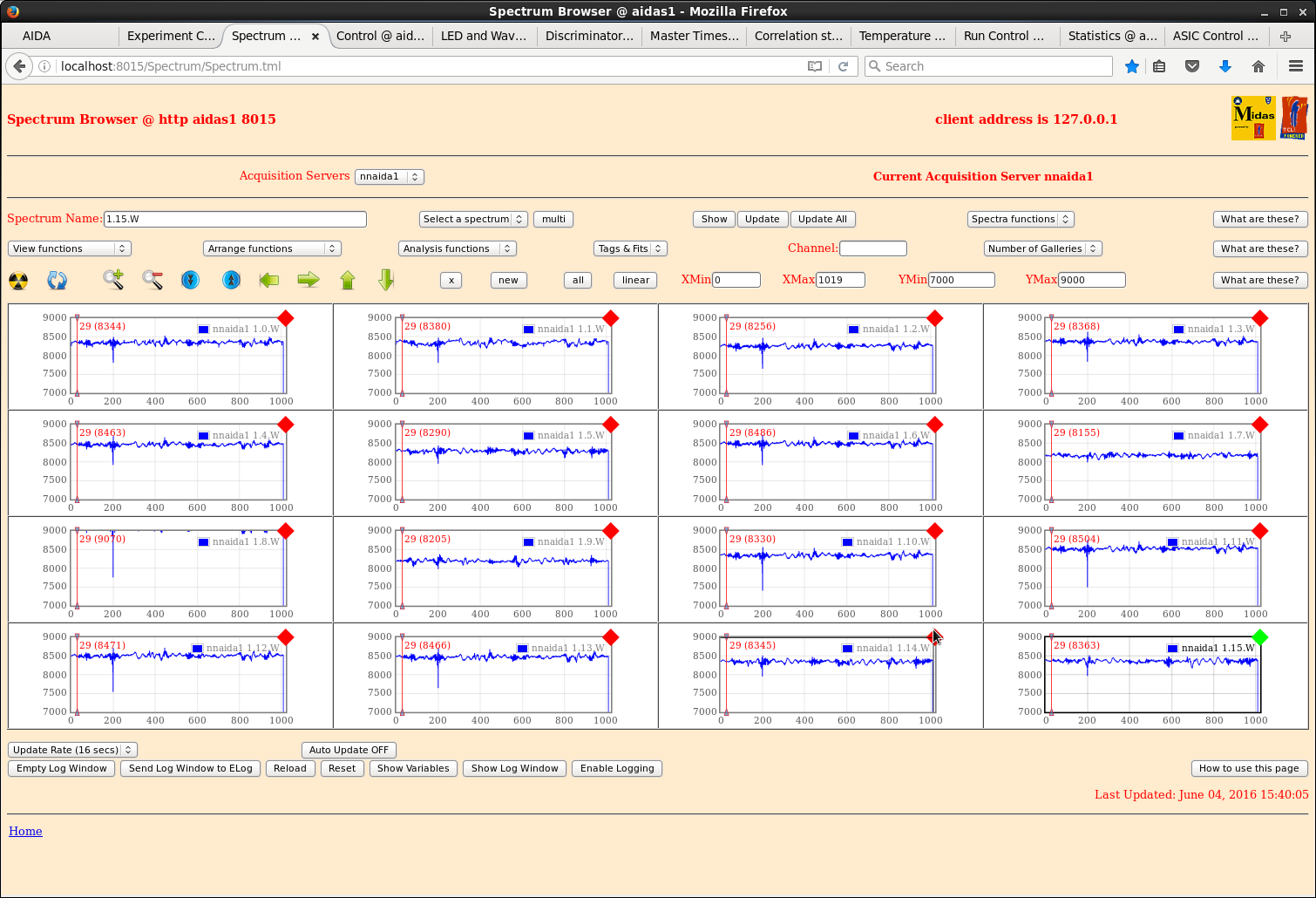
Task: Click the XMax input field
Action: tap(841, 280)
